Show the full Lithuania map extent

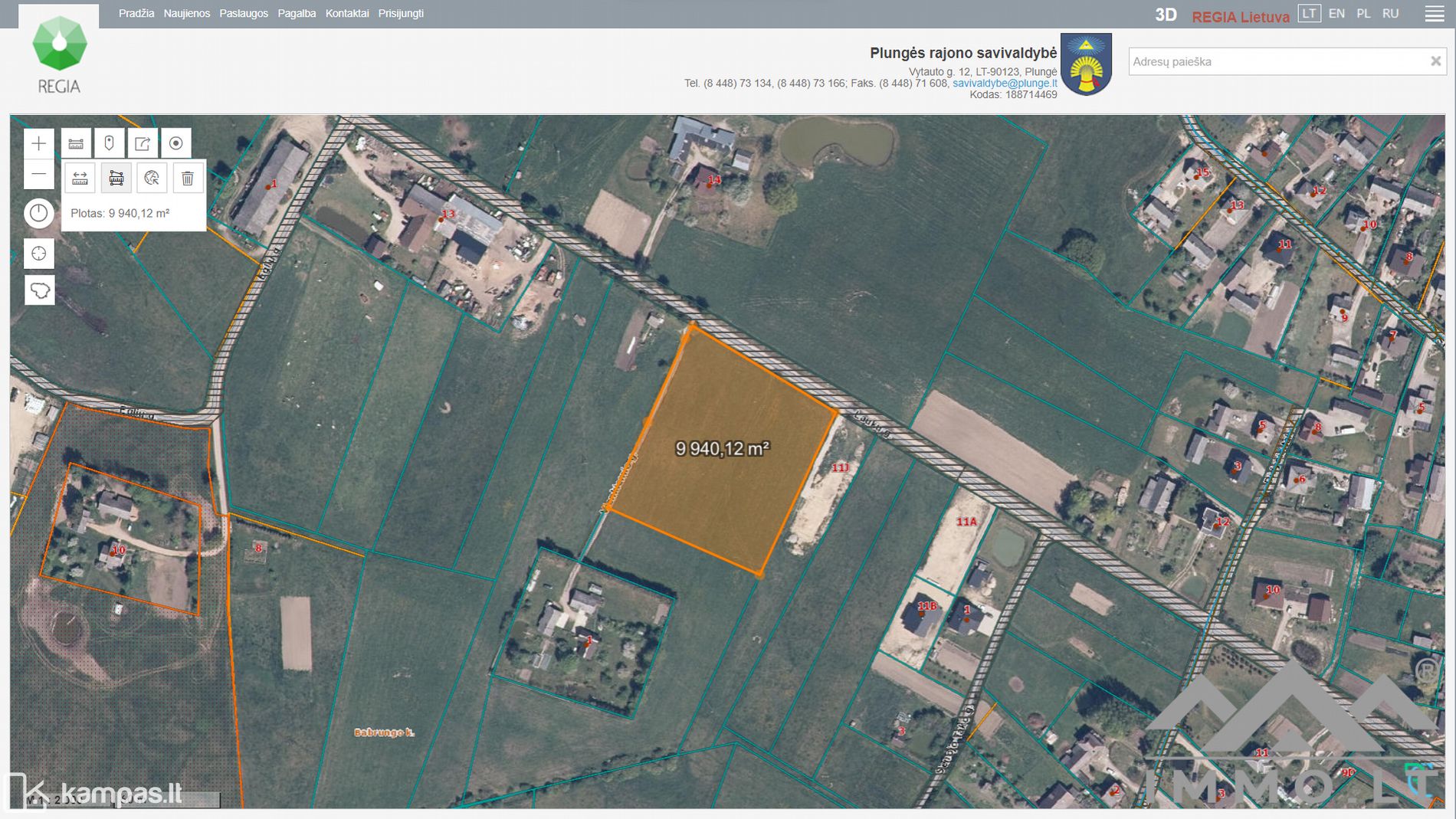pos(38,291)
